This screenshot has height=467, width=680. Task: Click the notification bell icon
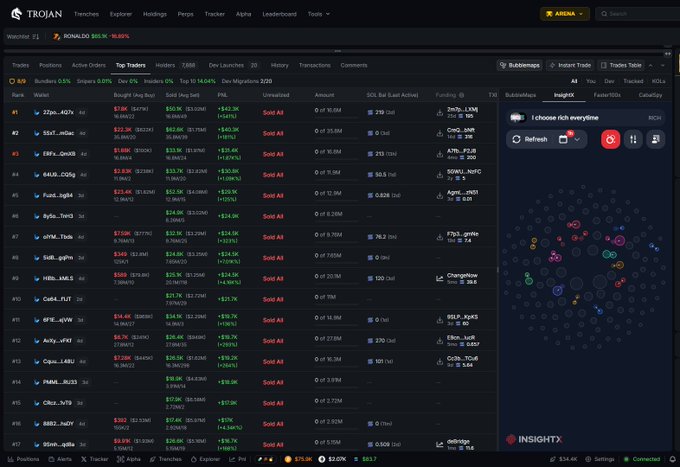tap(673, 459)
